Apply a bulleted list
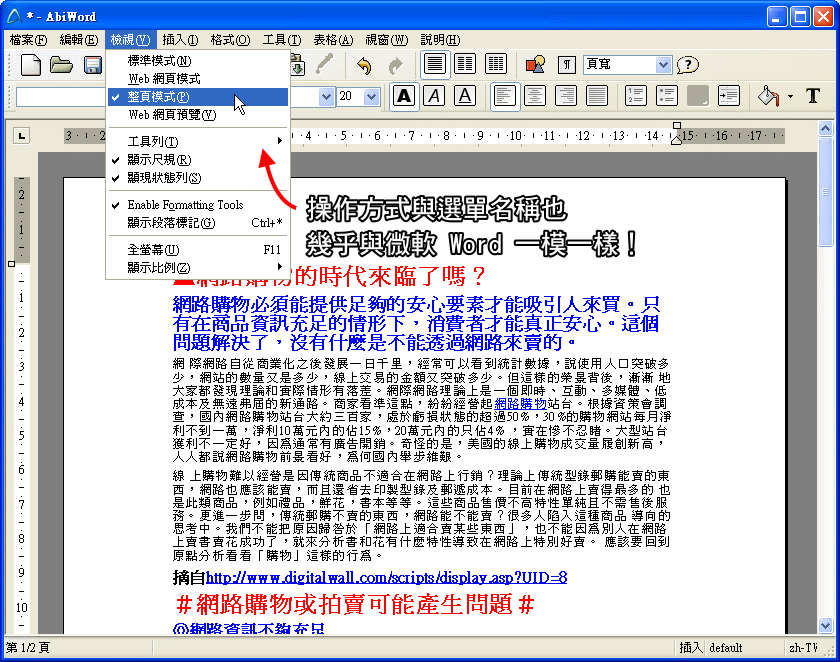840x662 pixels. (667, 96)
